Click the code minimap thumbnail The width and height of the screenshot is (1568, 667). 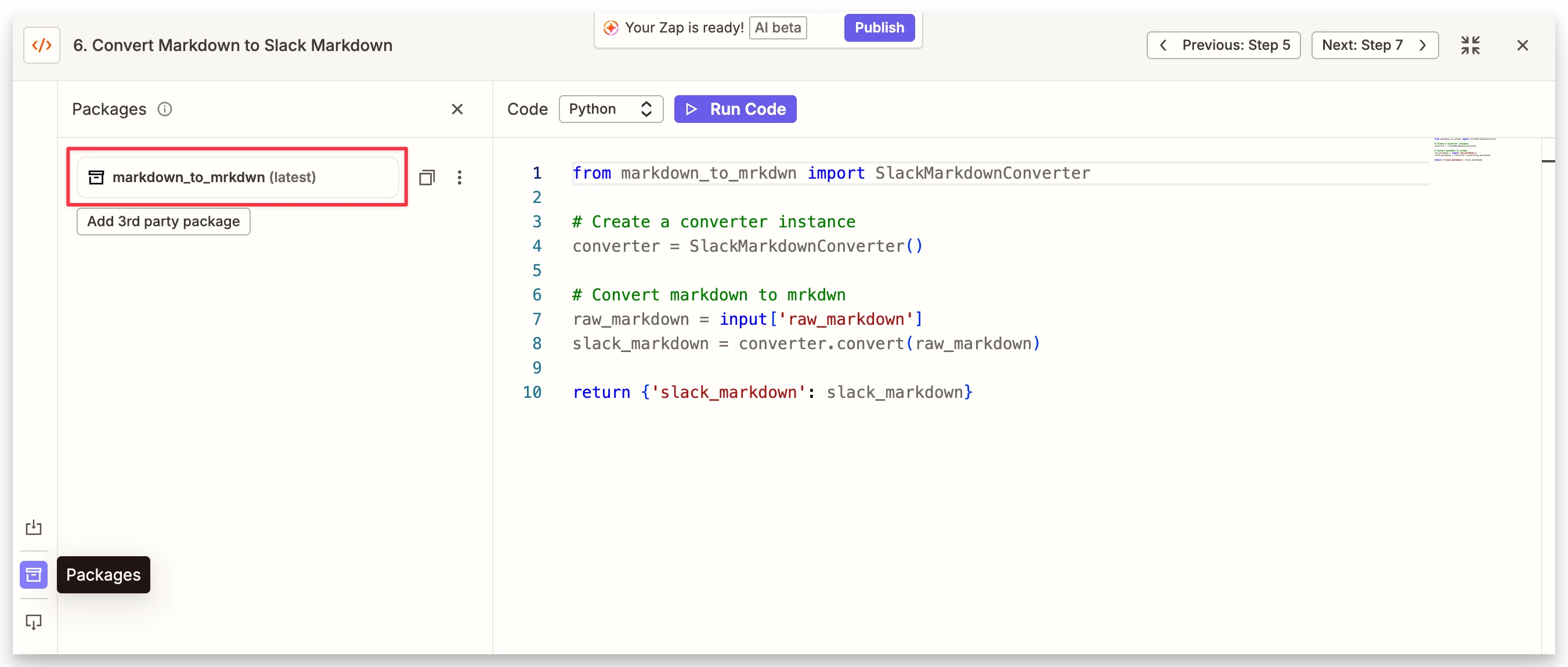(1464, 150)
